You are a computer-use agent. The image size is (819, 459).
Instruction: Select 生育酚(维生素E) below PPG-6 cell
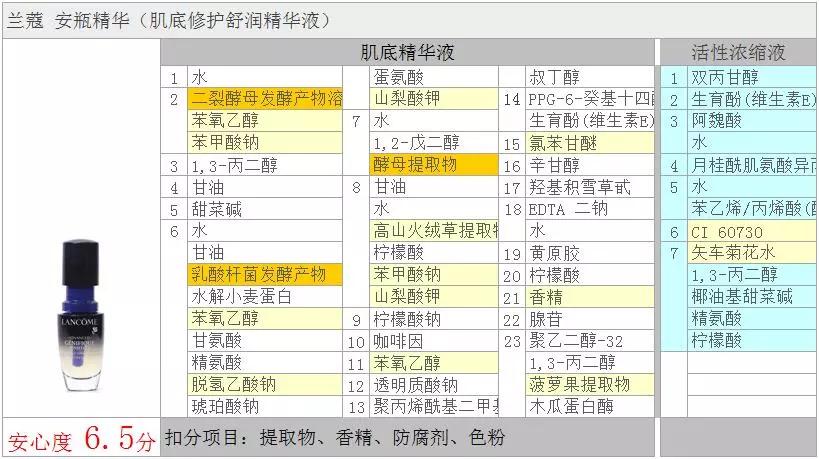590,121
